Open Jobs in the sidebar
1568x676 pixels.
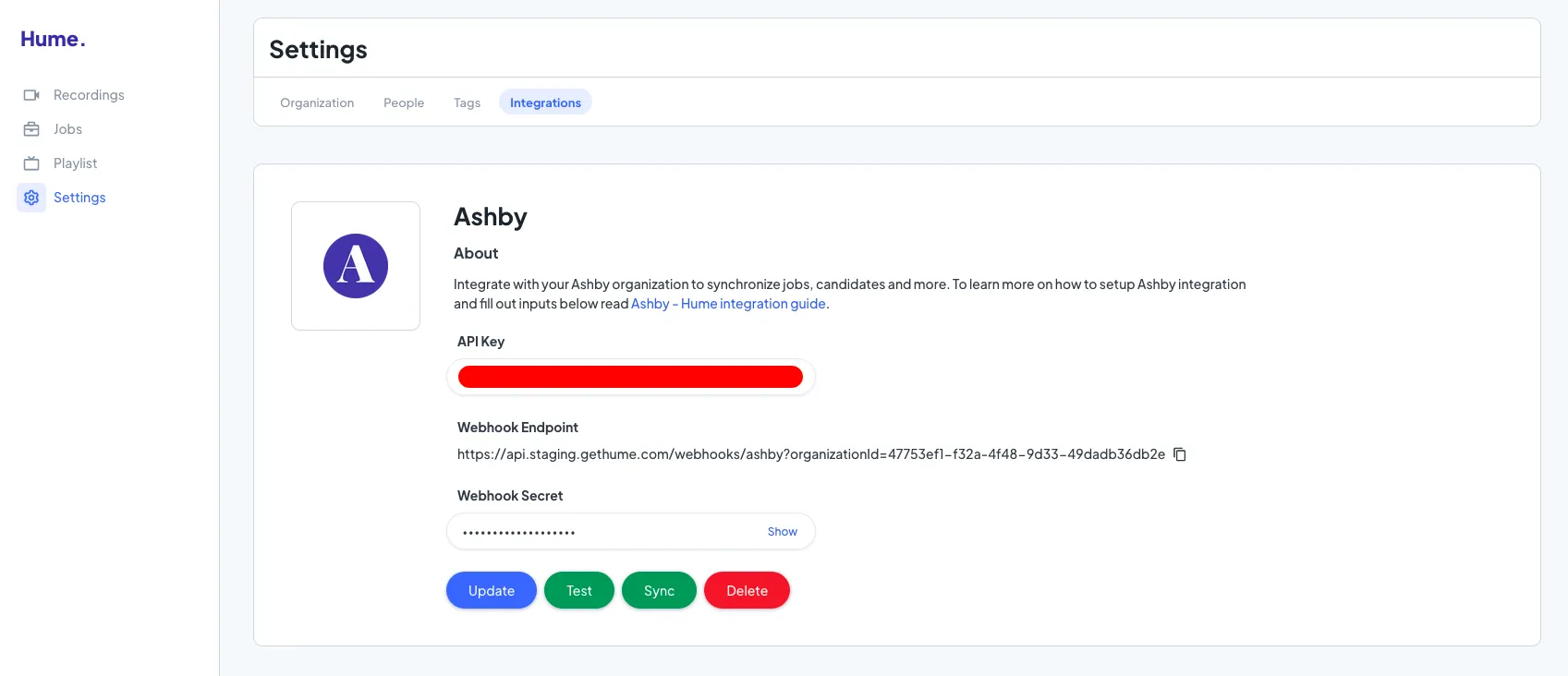67,129
